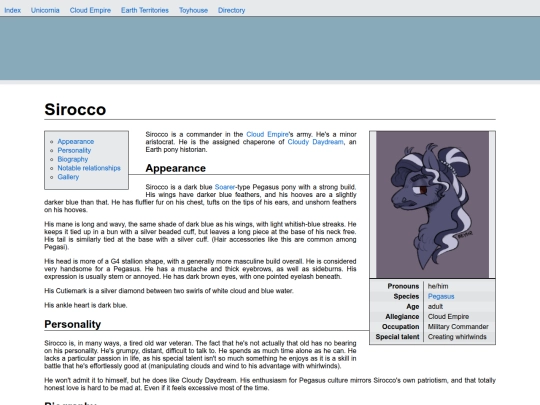The image size is (540, 405).
Task: Visit the Toyhouse link
Action: point(193,10)
